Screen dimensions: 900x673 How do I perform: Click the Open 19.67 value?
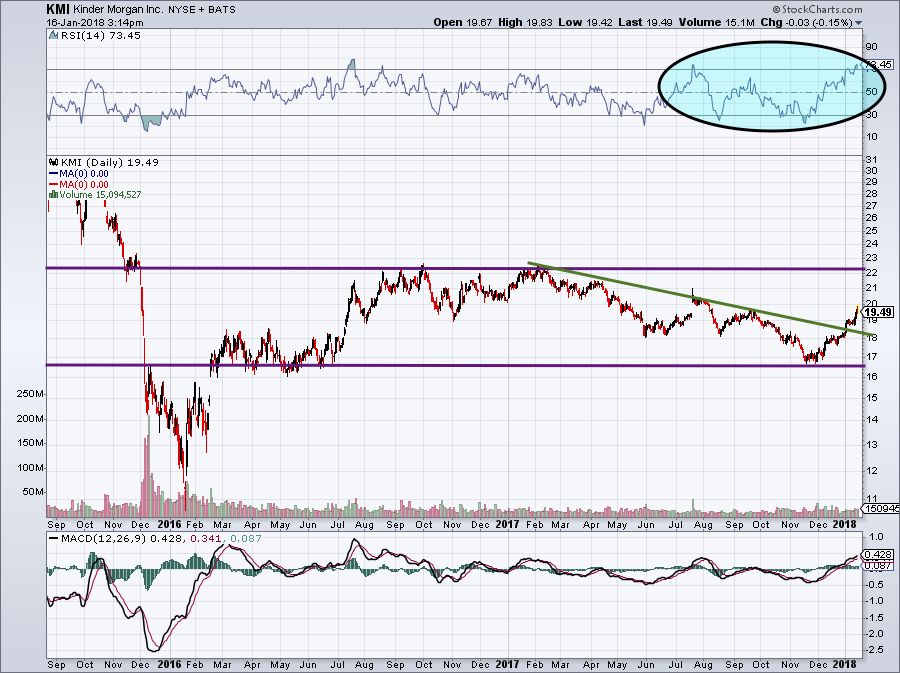tap(463, 22)
